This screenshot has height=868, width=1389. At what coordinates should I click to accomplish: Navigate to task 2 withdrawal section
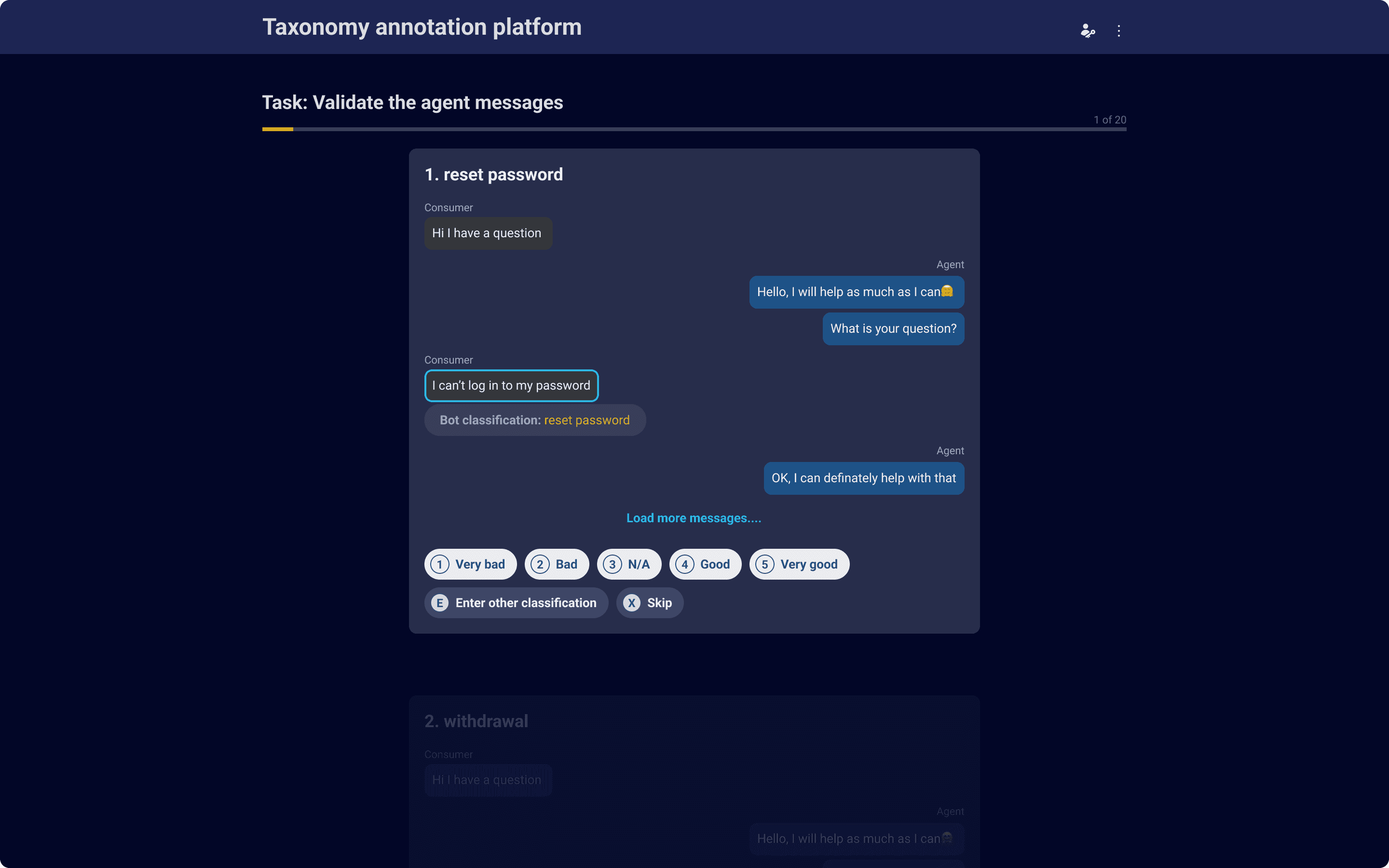coord(476,720)
